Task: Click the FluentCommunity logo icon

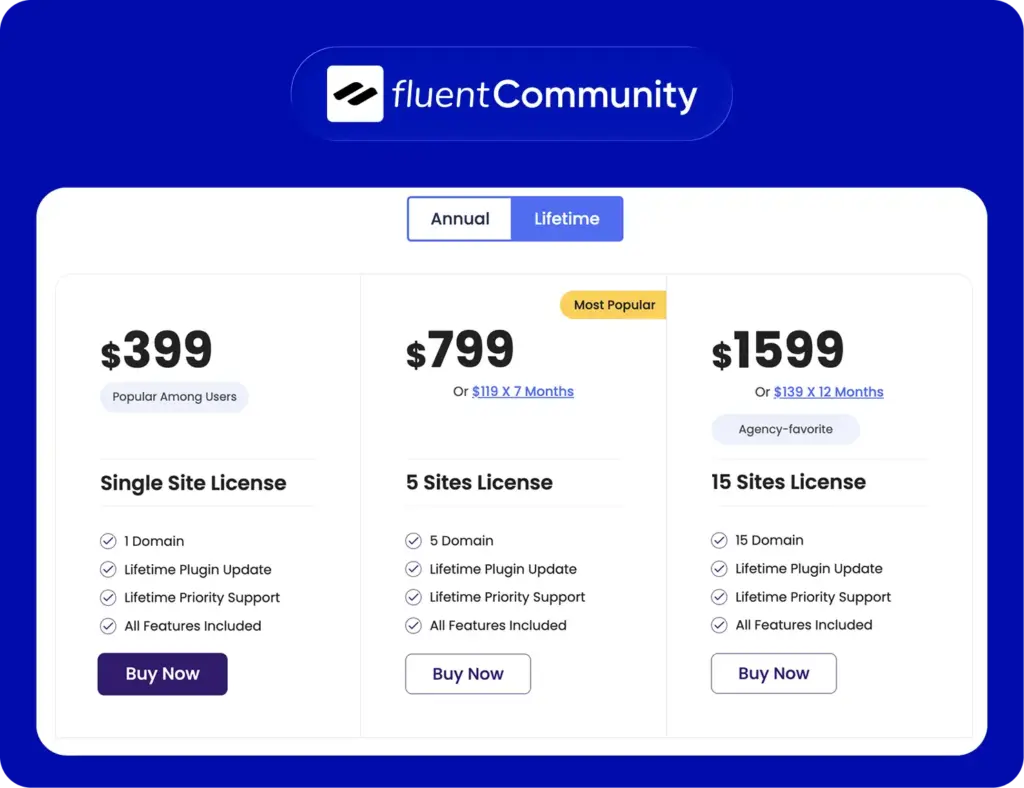Action: tap(355, 95)
